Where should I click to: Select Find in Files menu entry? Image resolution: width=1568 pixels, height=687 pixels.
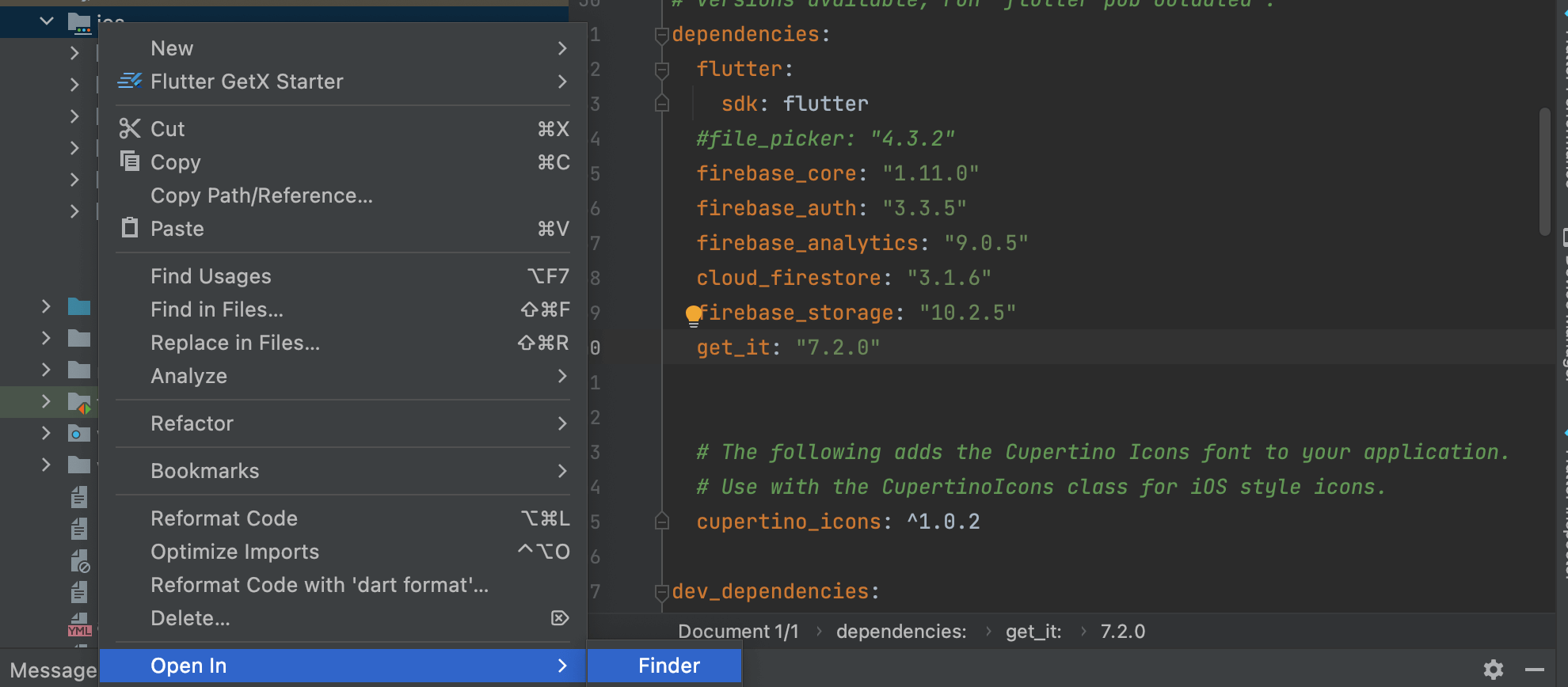pyautogui.click(x=217, y=309)
